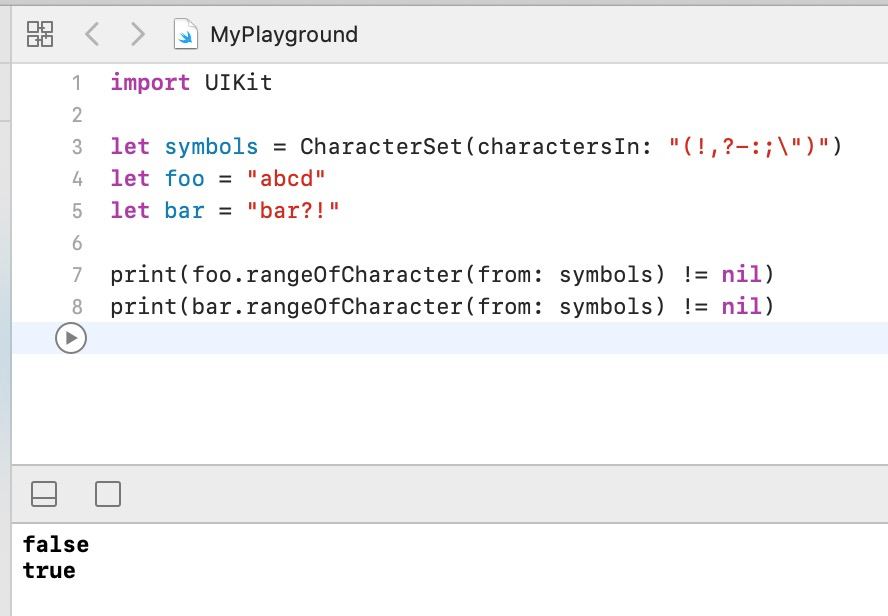Viewport: 888px width, 616px height.
Task: Click the 'true' console output
Action: click(49, 570)
